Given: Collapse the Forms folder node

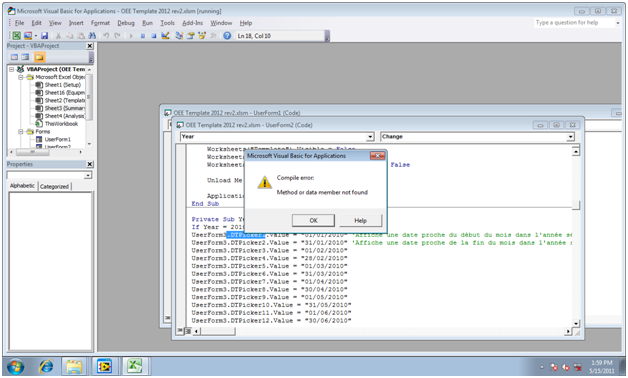Looking at the screenshot, I should (20, 131).
